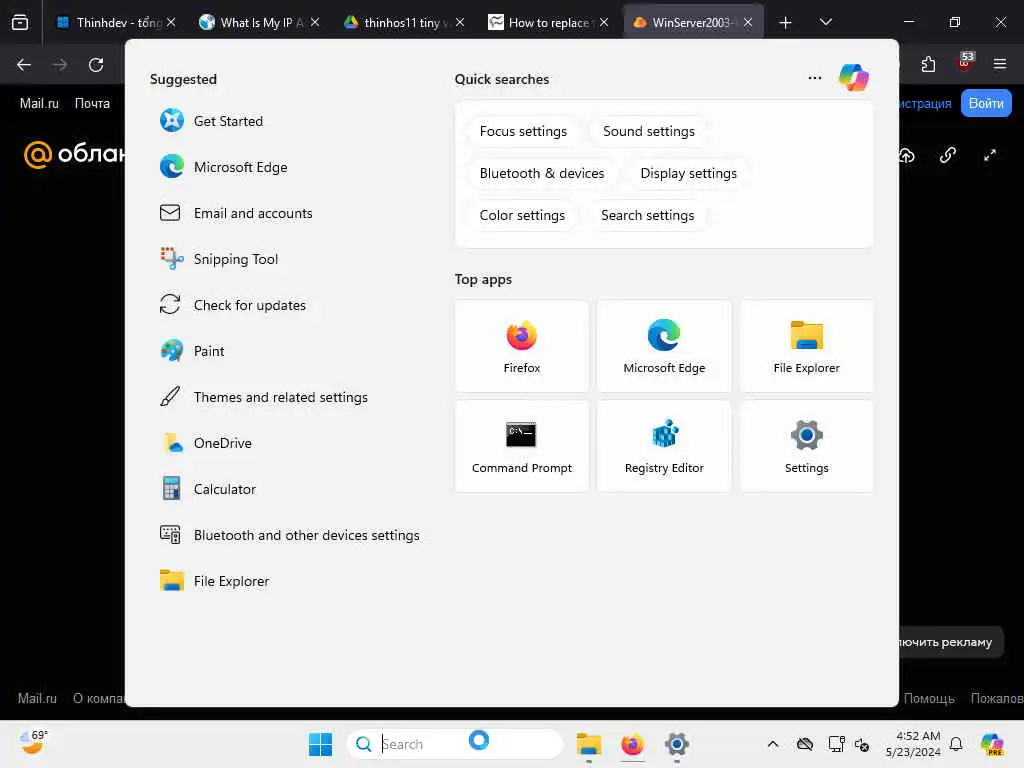Switch to Firefox on taskbar
Image resolution: width=1024 pixels, height=768 pixels.
coord(632,744)
